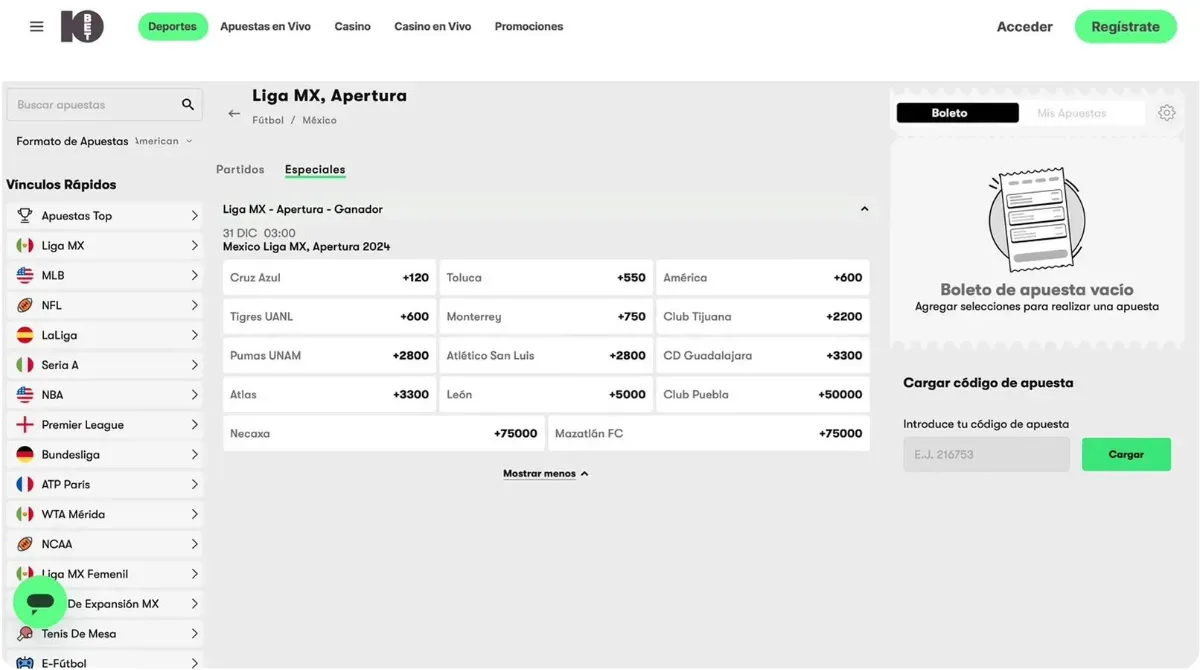Open the Casino menu item
The width and height of the screenshot is (1200, 670).
[x=352, y=27]
